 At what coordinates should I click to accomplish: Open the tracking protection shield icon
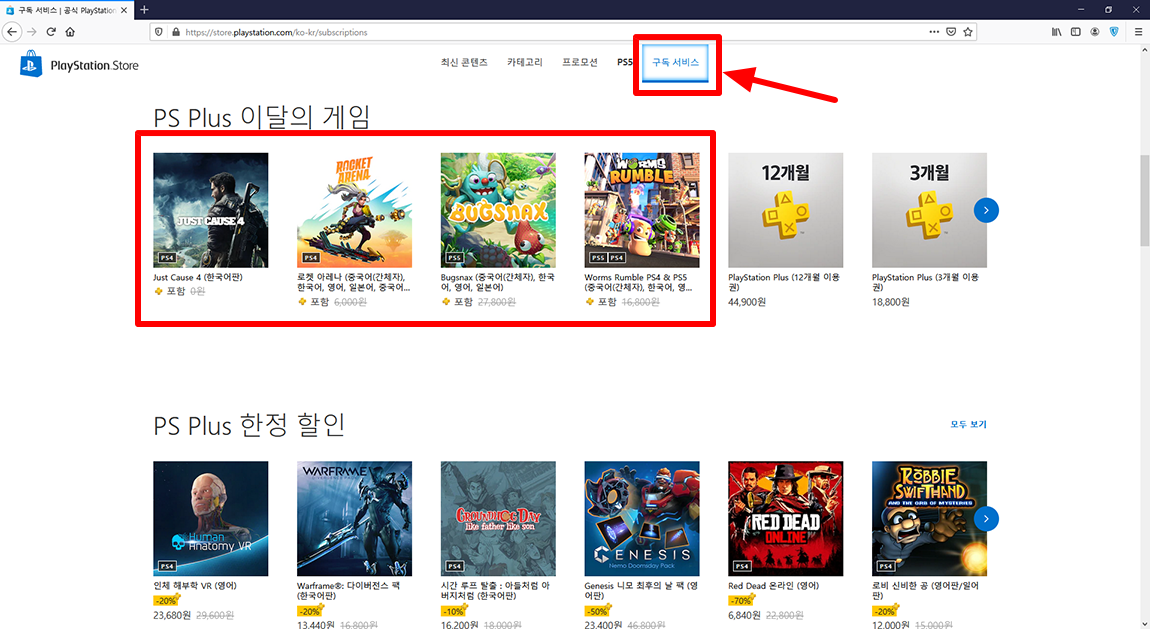point(159,32)
